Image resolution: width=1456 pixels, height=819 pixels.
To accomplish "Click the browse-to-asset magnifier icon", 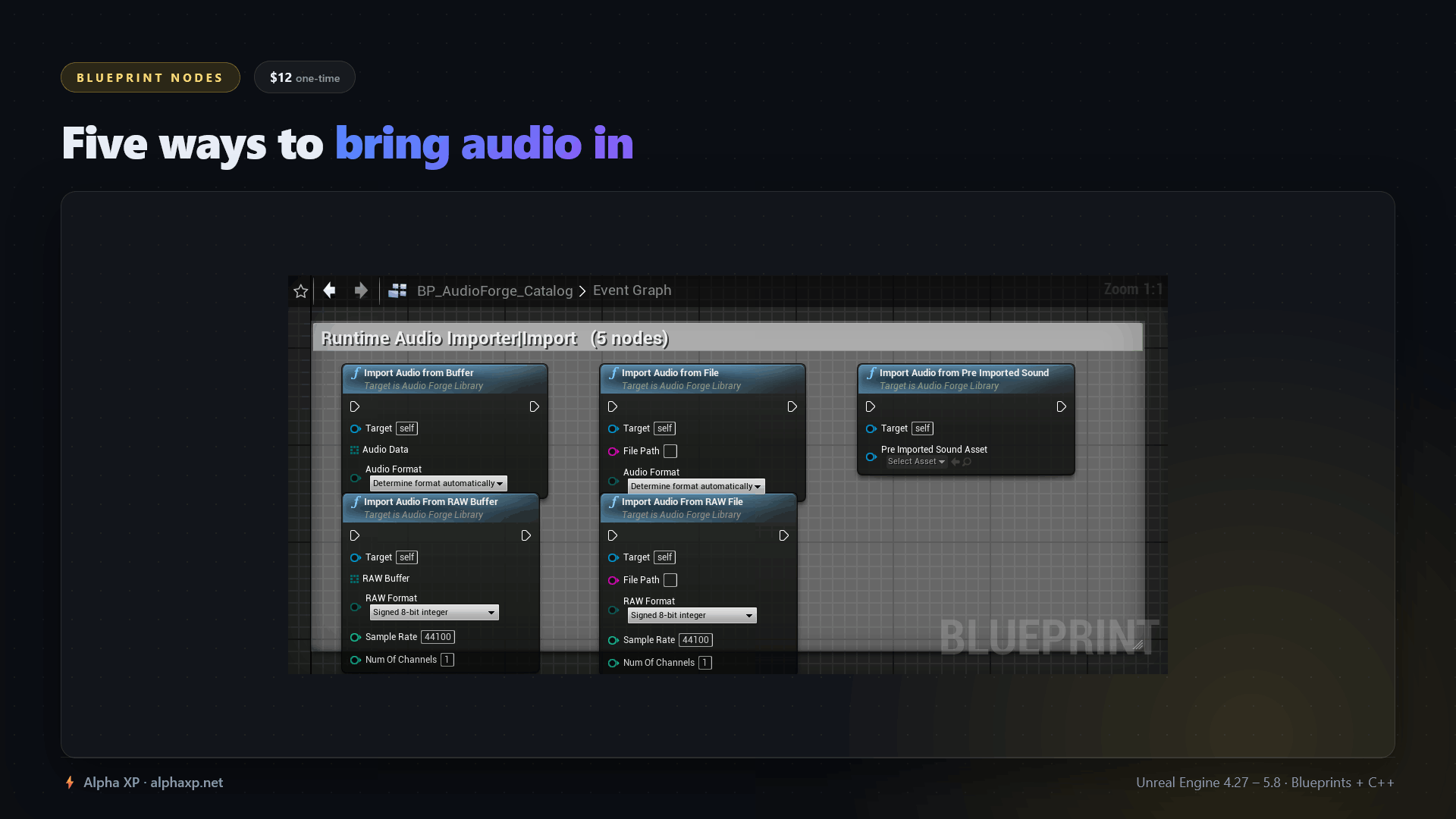I will point(967,462).
